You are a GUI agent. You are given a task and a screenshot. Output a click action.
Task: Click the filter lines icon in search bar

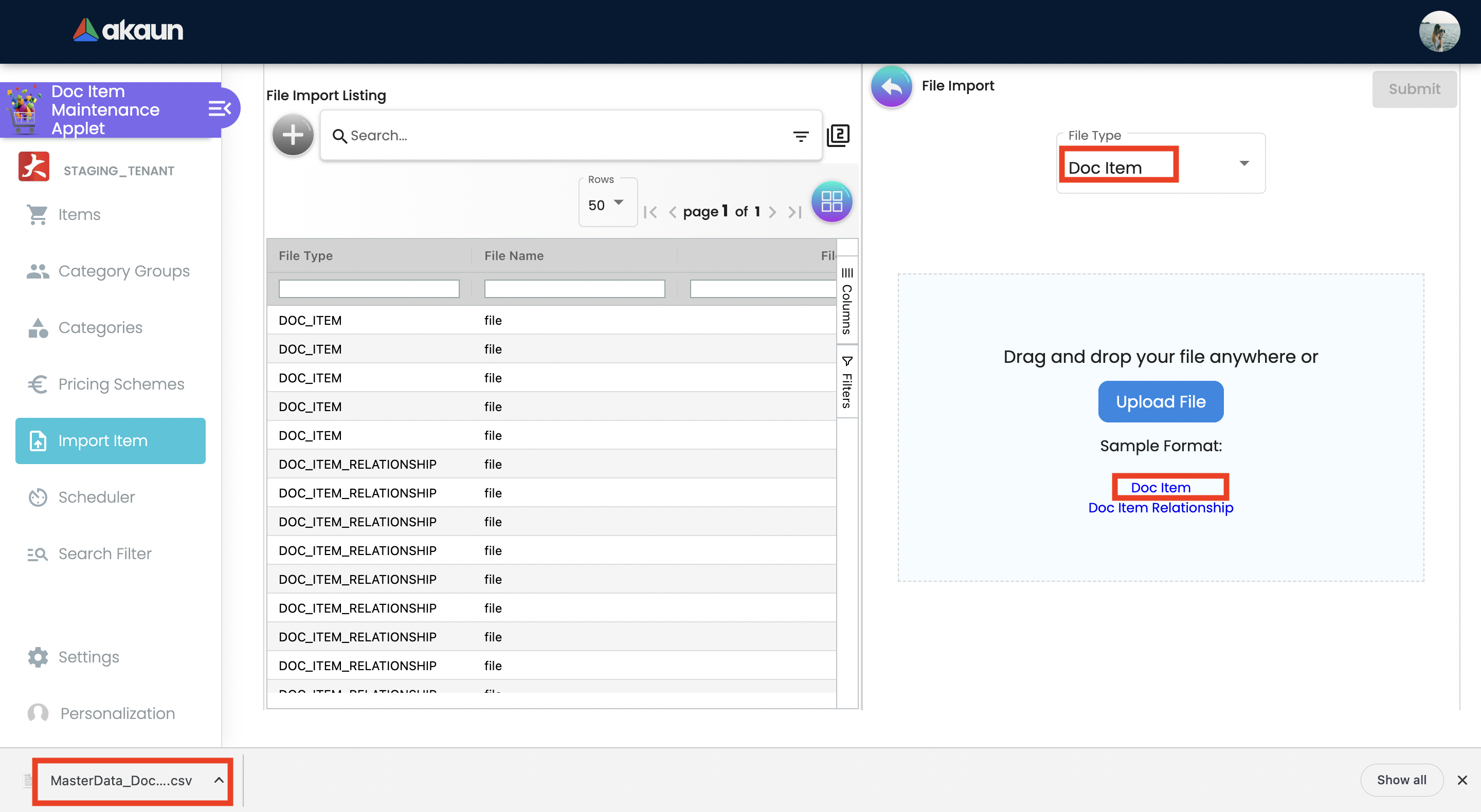tap(800, 136)
